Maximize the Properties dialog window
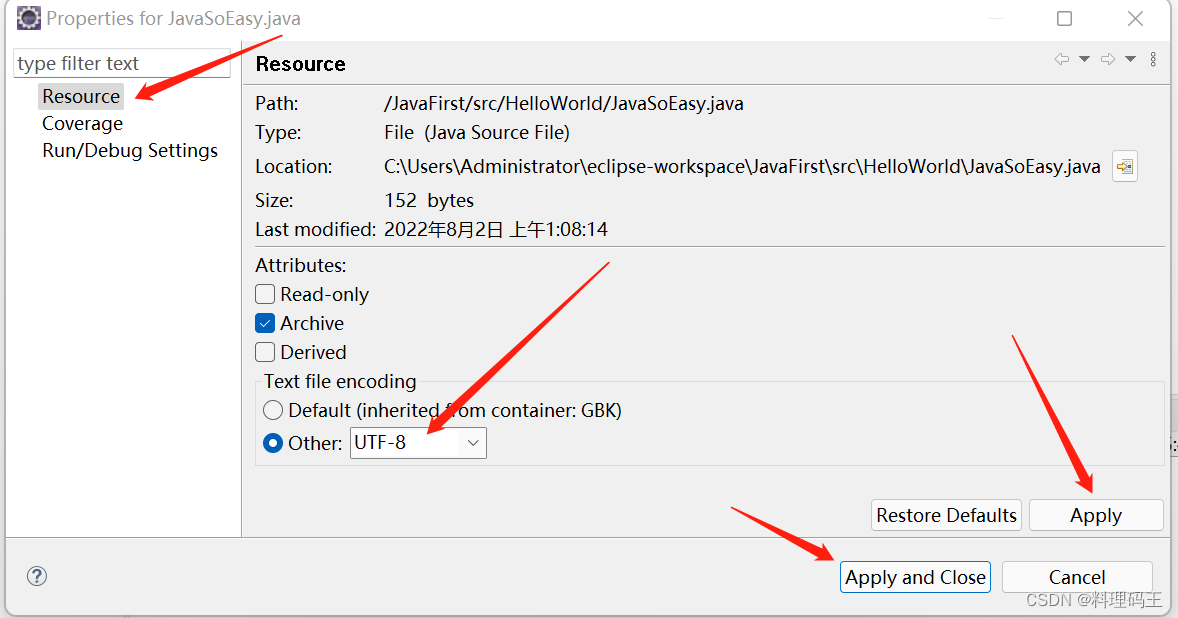This screenshot has height=618, width=1178. 1064,18
